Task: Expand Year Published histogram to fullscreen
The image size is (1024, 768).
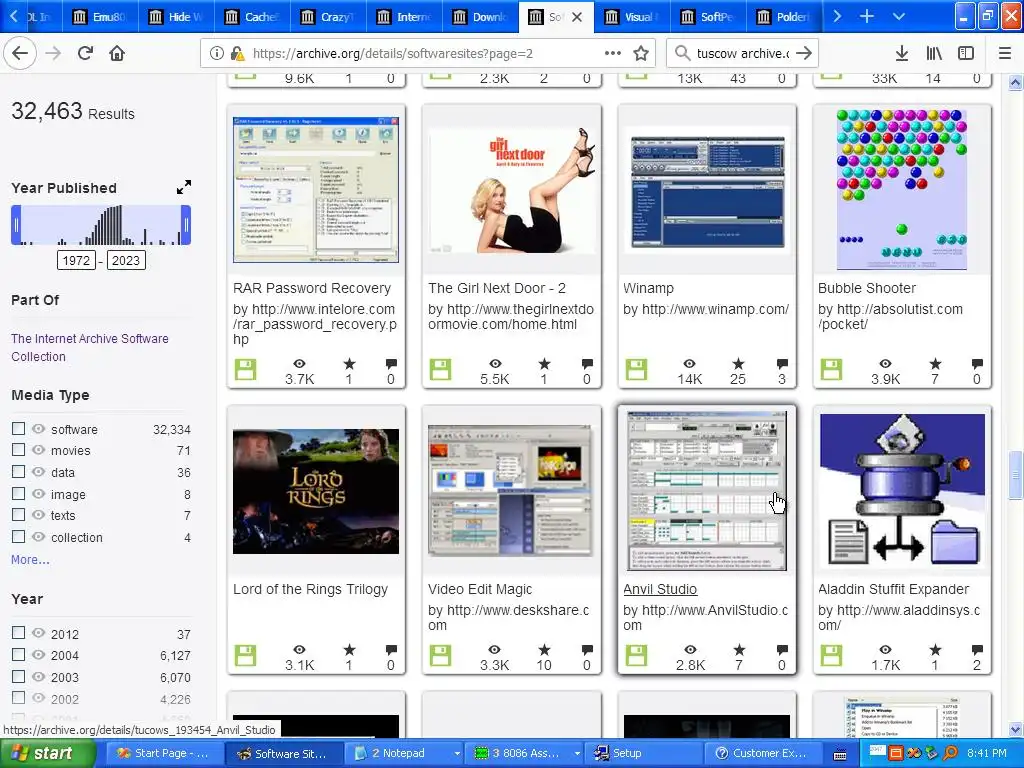Action: click(184, 187)
